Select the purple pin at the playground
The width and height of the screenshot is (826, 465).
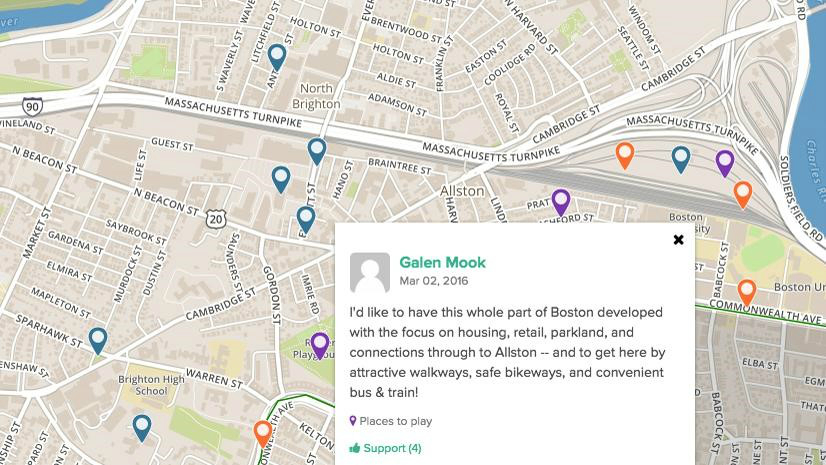[x=320, y=345]
